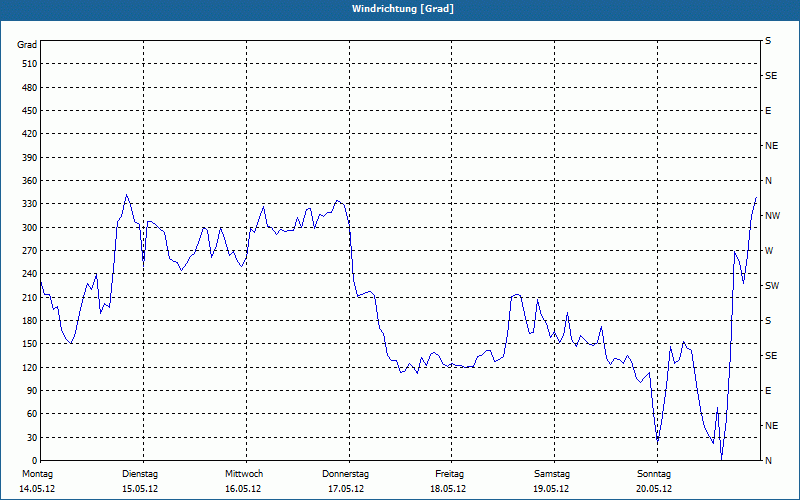800x500 pixels.
Task: Select the W compass direction label
Action: 769,251
